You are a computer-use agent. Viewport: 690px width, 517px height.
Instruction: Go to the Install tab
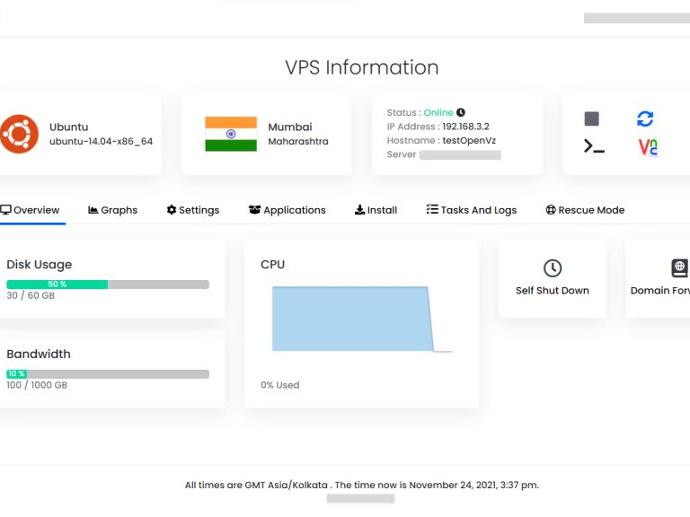[x=376, y=210]
